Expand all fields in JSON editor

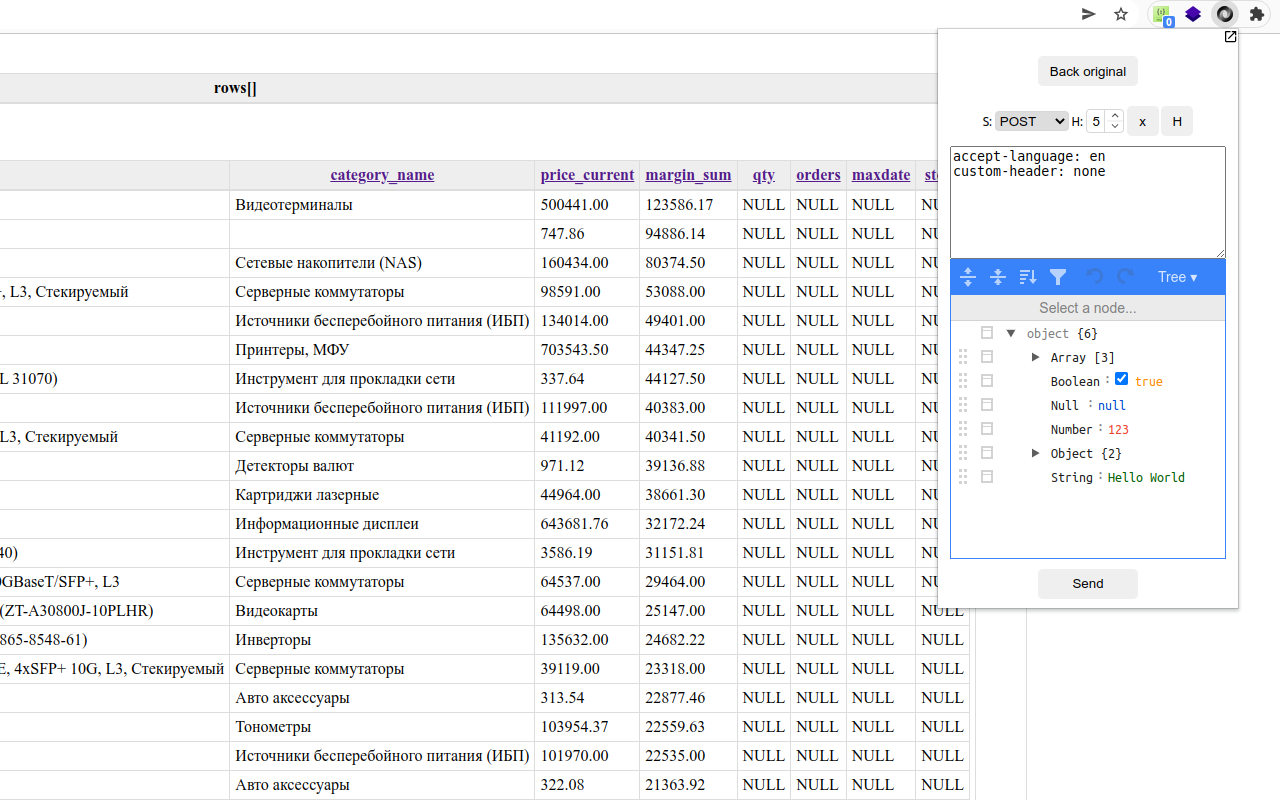(968, 277)
